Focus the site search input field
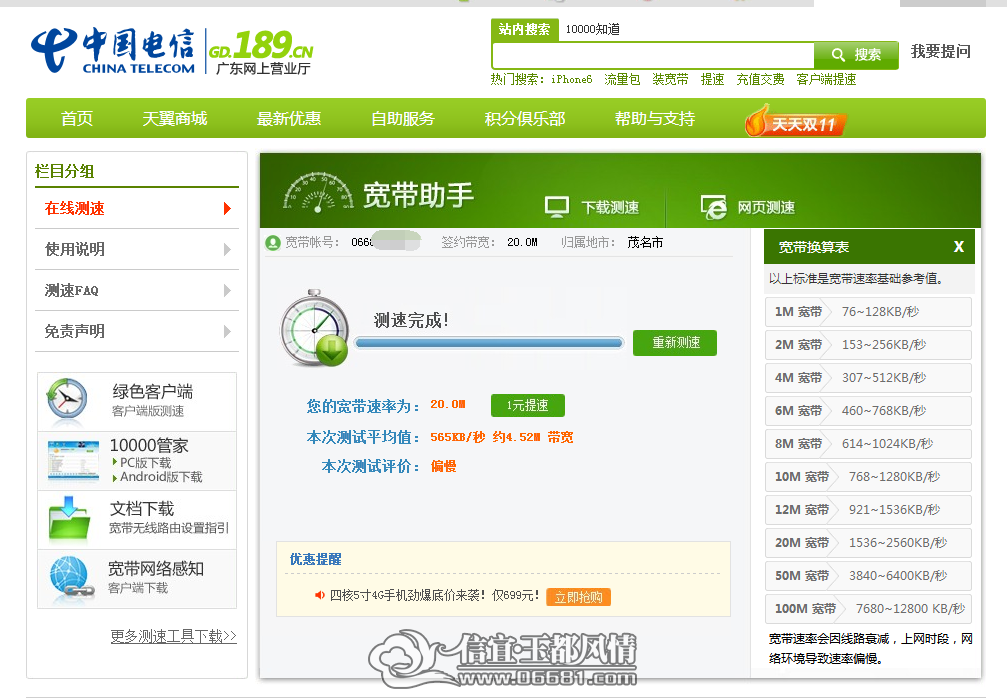The height and width of the screenshot is (700, 1007). [653, 55]
